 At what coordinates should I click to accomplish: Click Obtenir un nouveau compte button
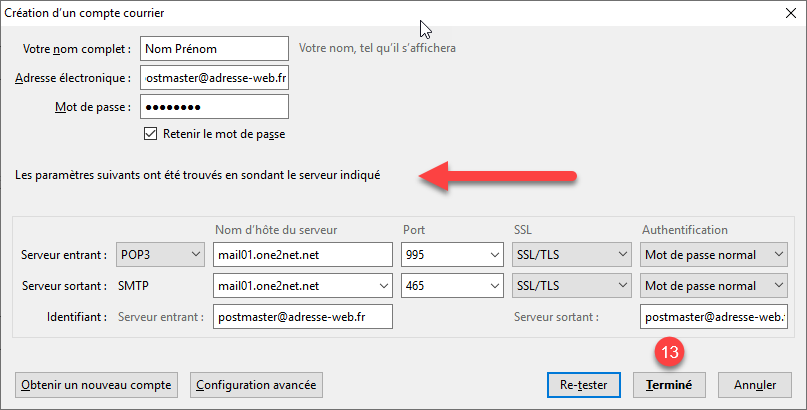(x=96, y=385)
